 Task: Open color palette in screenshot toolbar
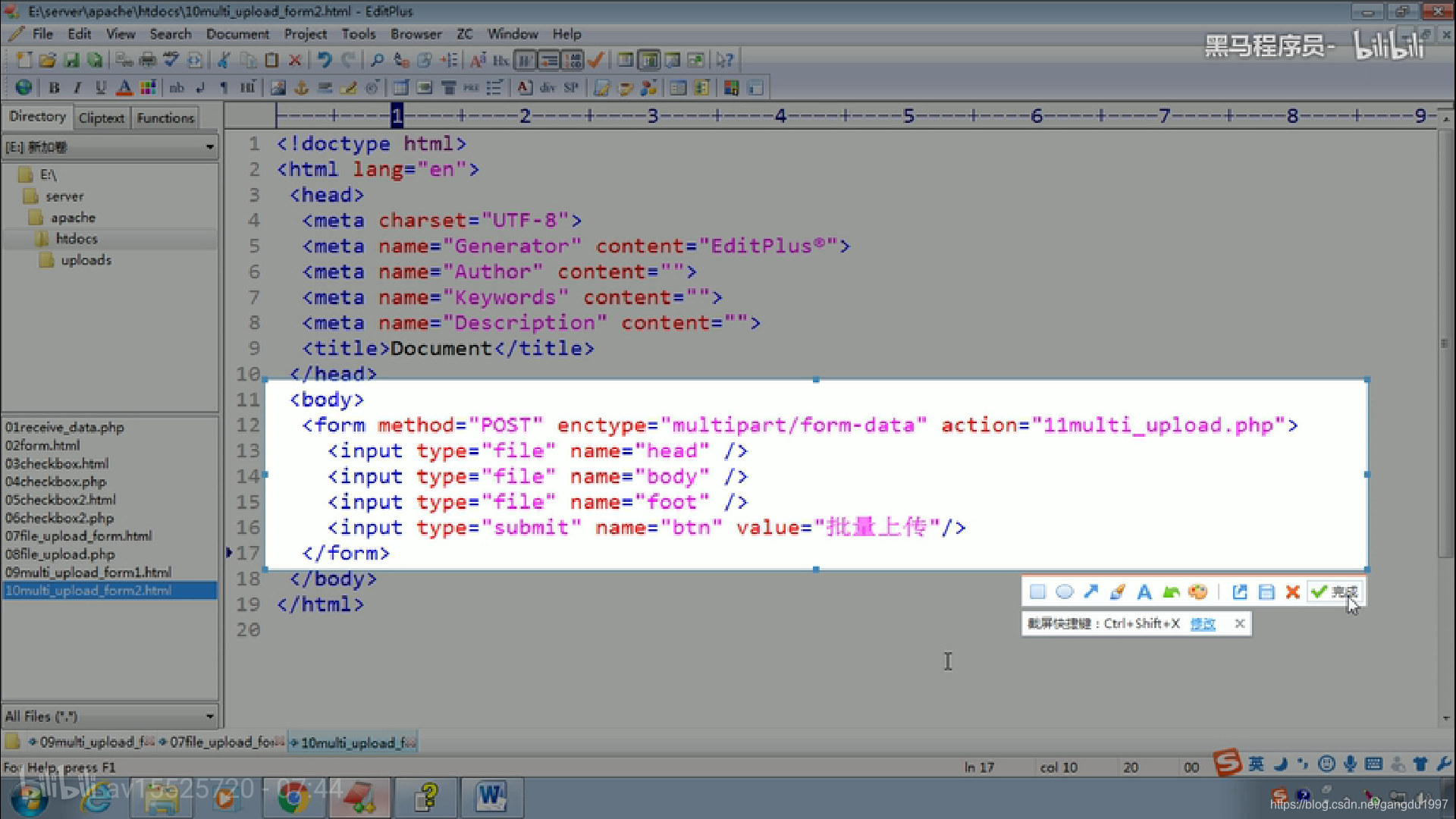coord(1197,592)
